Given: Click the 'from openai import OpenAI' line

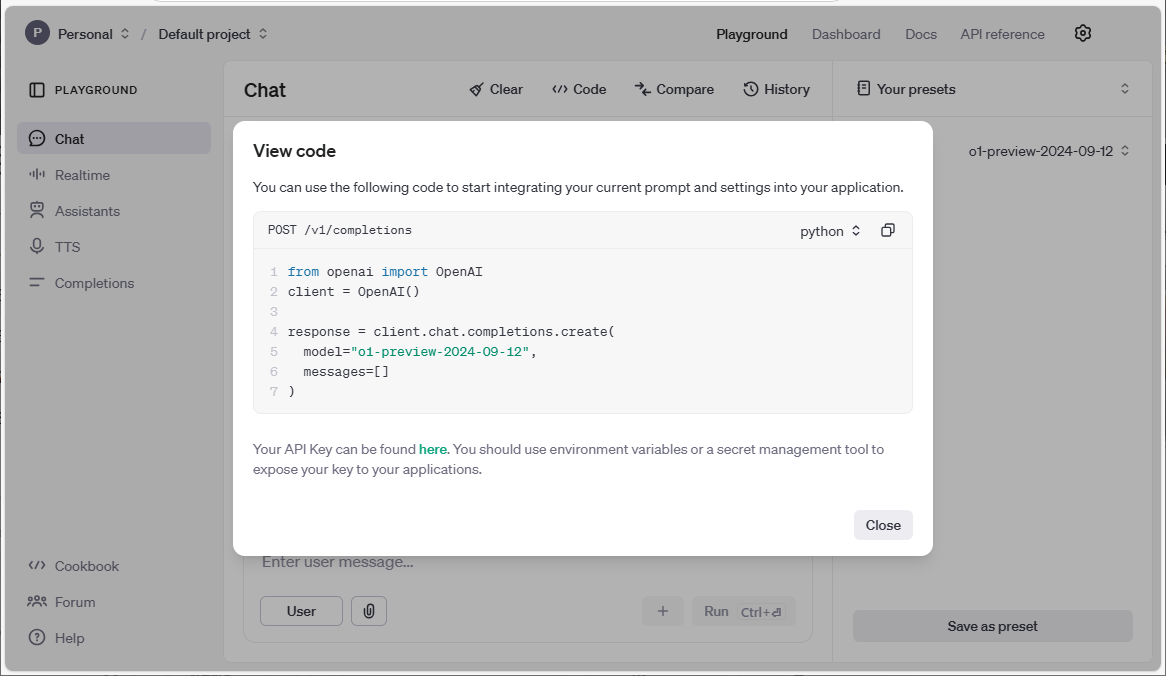Looking at the screenshot, I should coord(385,272).
